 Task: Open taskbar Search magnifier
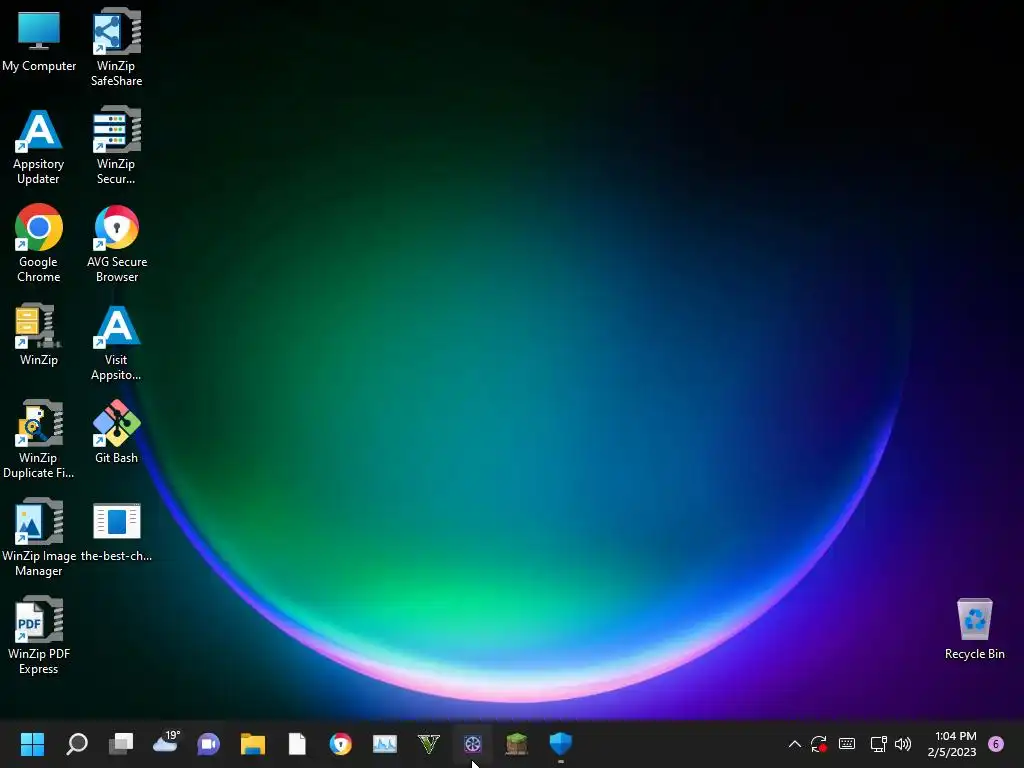tap(76, 744)
